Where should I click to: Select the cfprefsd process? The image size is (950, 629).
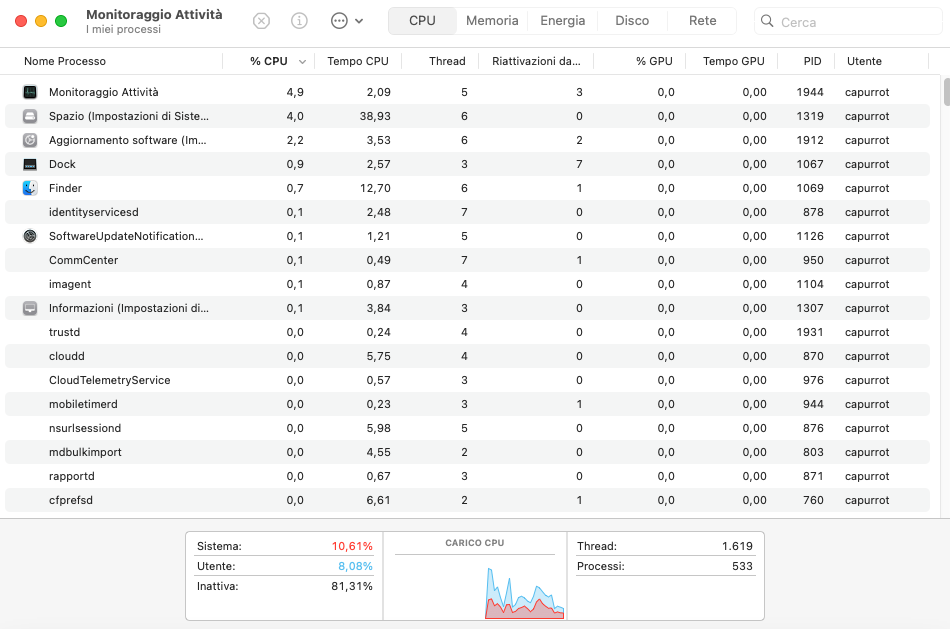point(467,501)
